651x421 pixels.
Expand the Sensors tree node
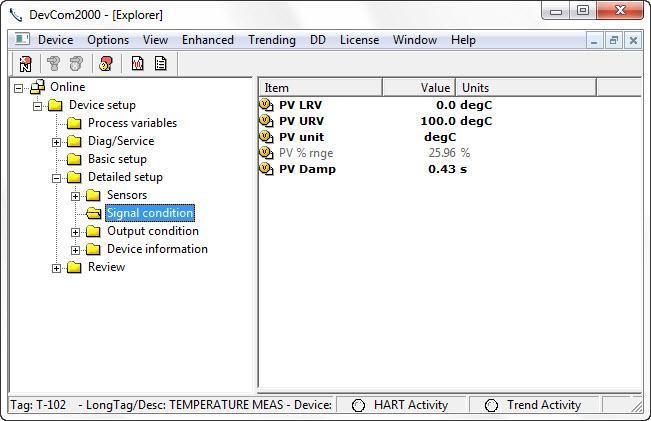pyautogui.click(x=75, y=195)
